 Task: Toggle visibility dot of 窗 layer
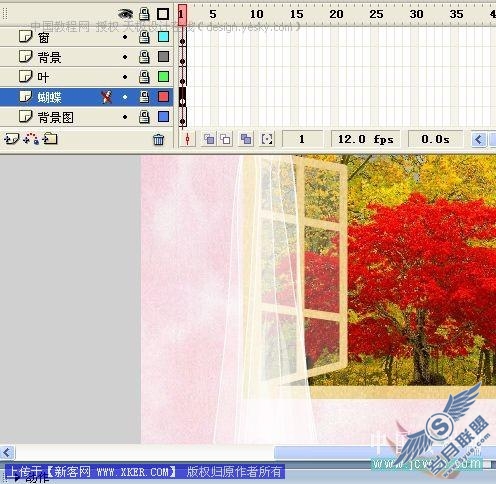coord(125,37)
